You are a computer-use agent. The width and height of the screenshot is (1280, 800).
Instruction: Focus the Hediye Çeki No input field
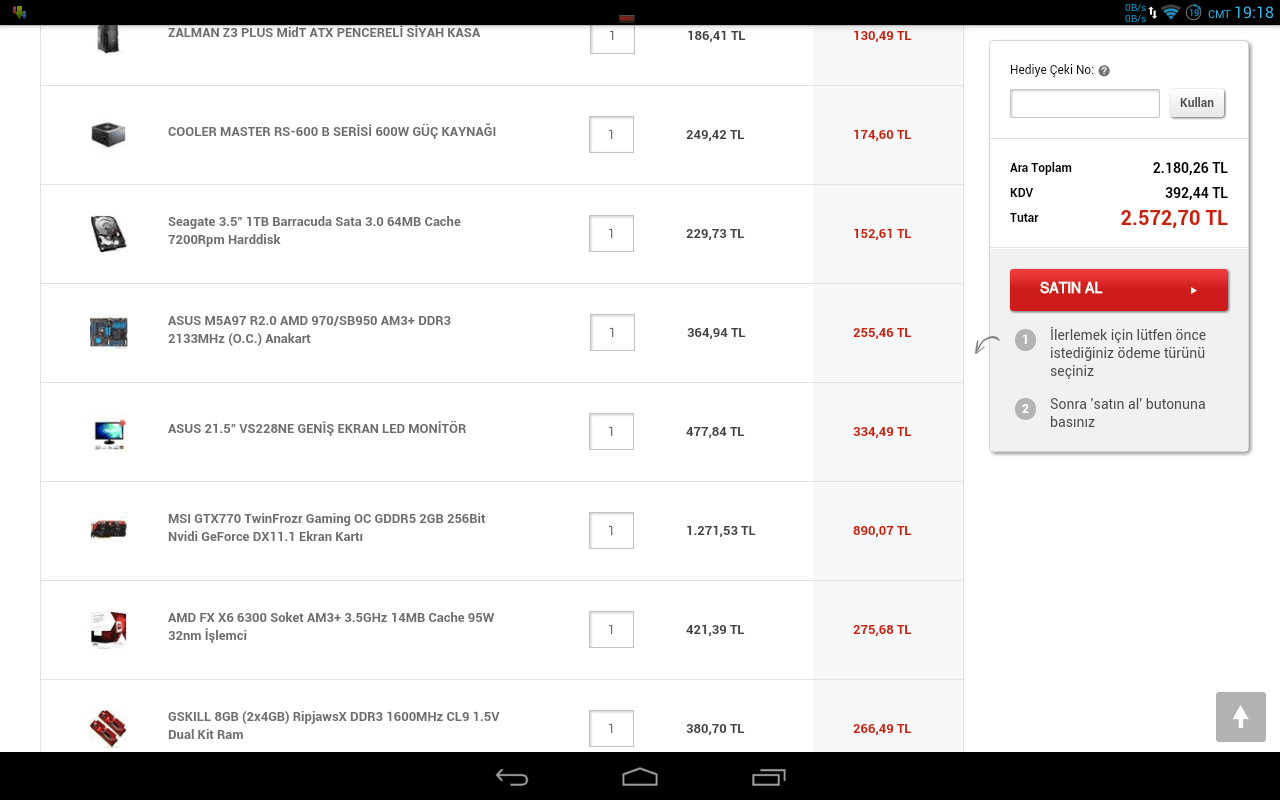[1085, 103]
